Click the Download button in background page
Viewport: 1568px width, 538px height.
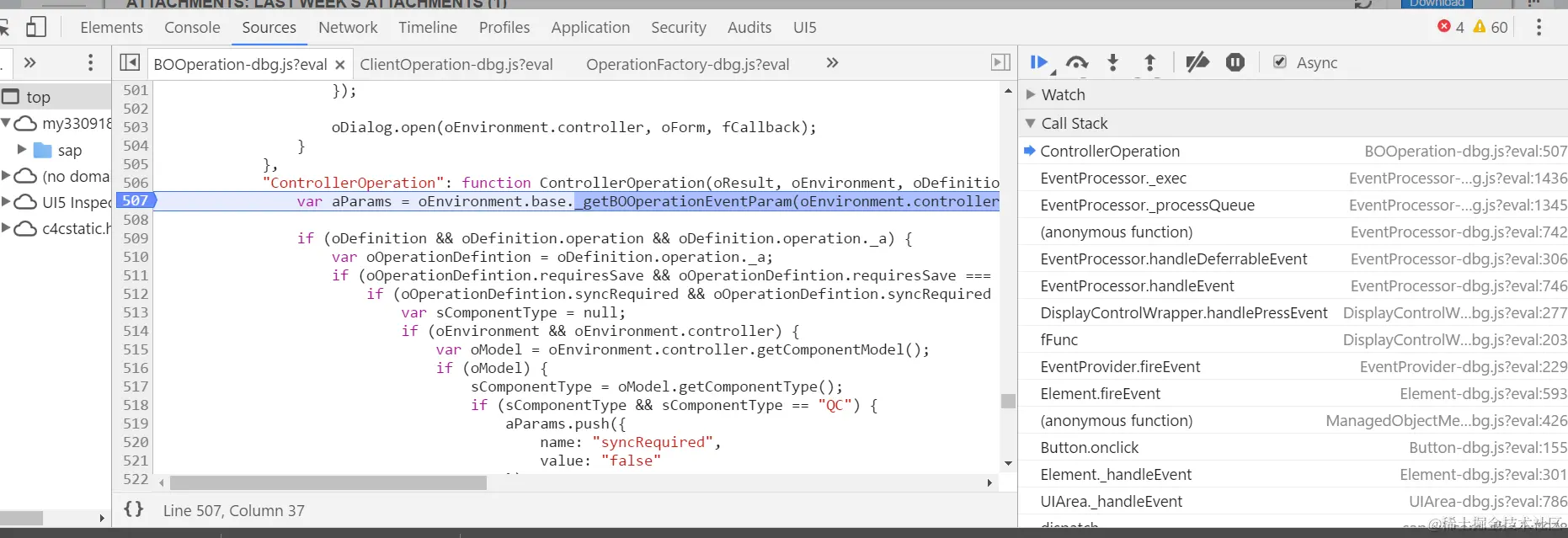(x=1437, y=3)
